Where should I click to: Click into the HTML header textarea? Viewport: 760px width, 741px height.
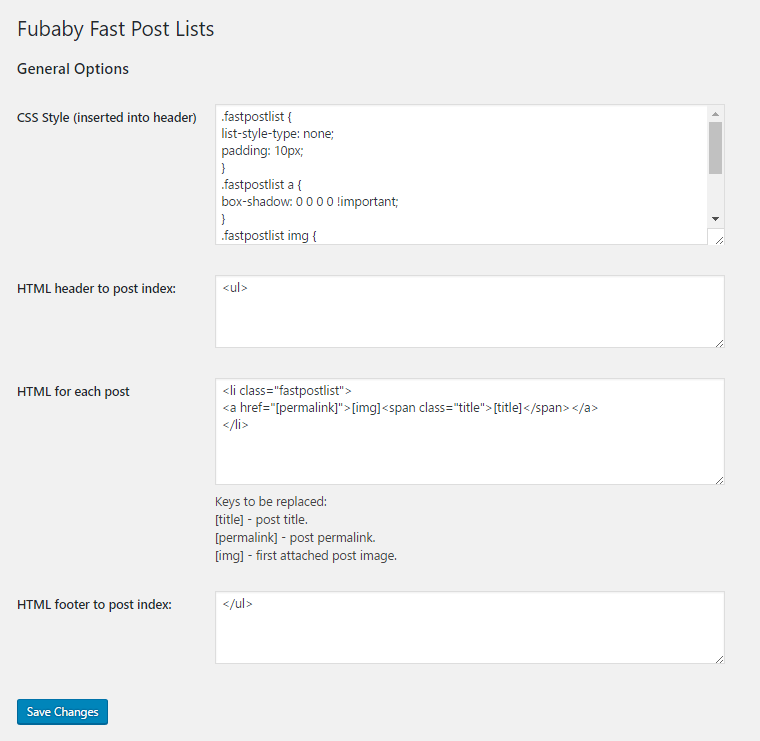(469, 312)
